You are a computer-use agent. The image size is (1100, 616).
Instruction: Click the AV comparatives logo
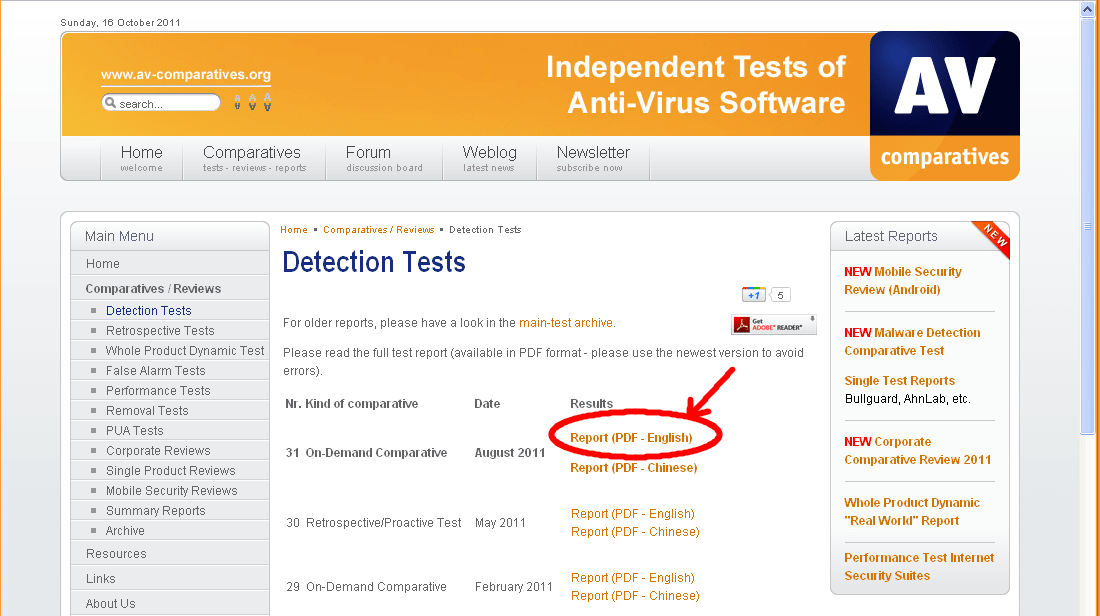point(944,105)
